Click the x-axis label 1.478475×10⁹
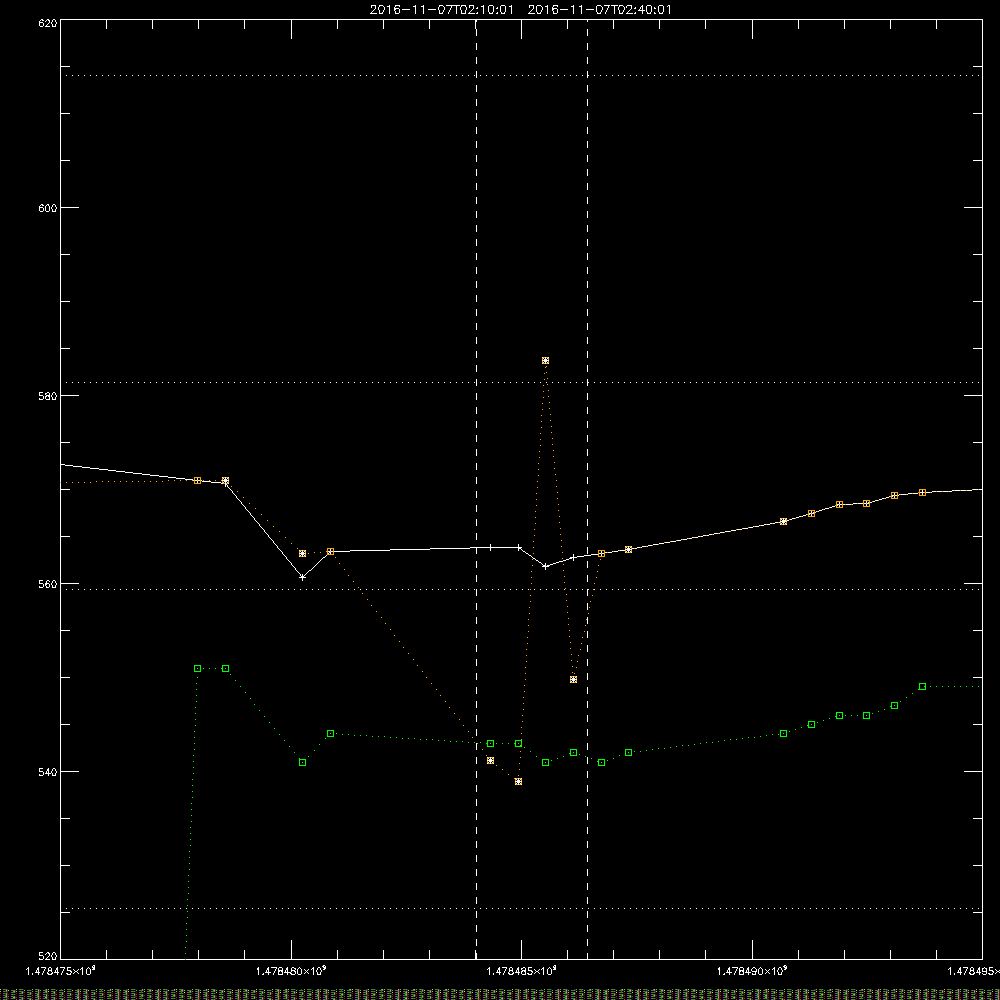The width and height of the screenshot is (1000, 1000). click(61, 971)
